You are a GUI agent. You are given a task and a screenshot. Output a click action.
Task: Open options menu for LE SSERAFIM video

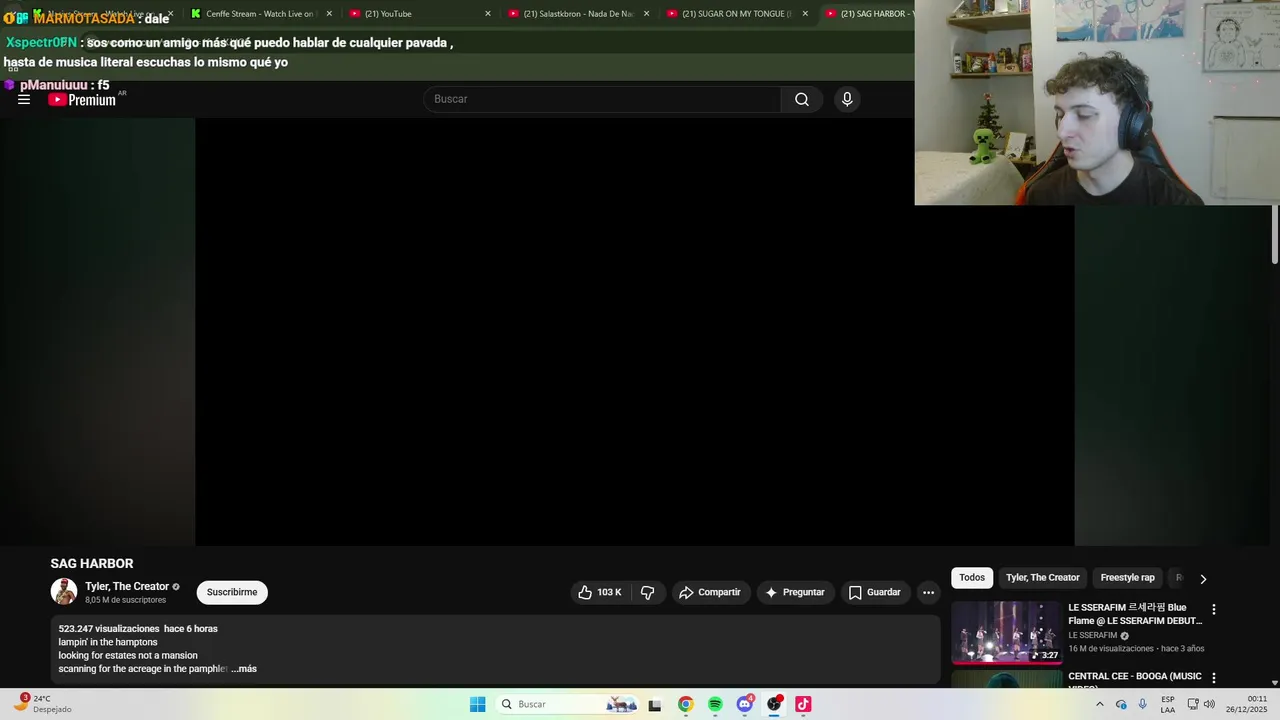pyautogui.click(x=1214, y=609)
